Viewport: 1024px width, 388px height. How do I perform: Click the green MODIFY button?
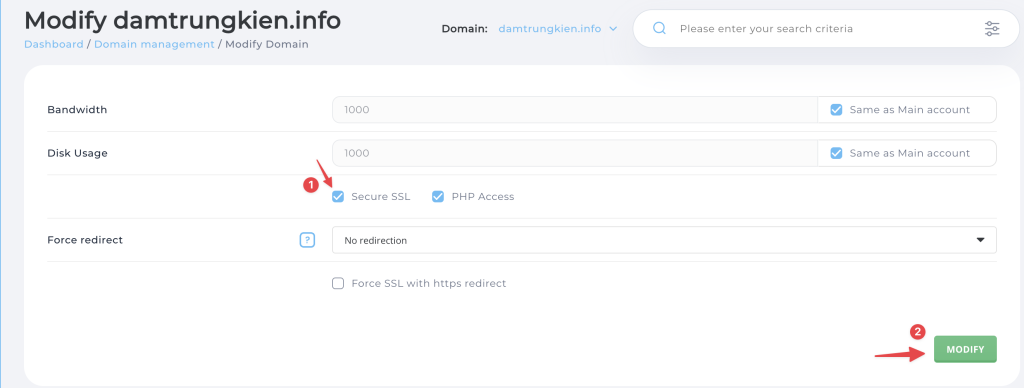965,349
